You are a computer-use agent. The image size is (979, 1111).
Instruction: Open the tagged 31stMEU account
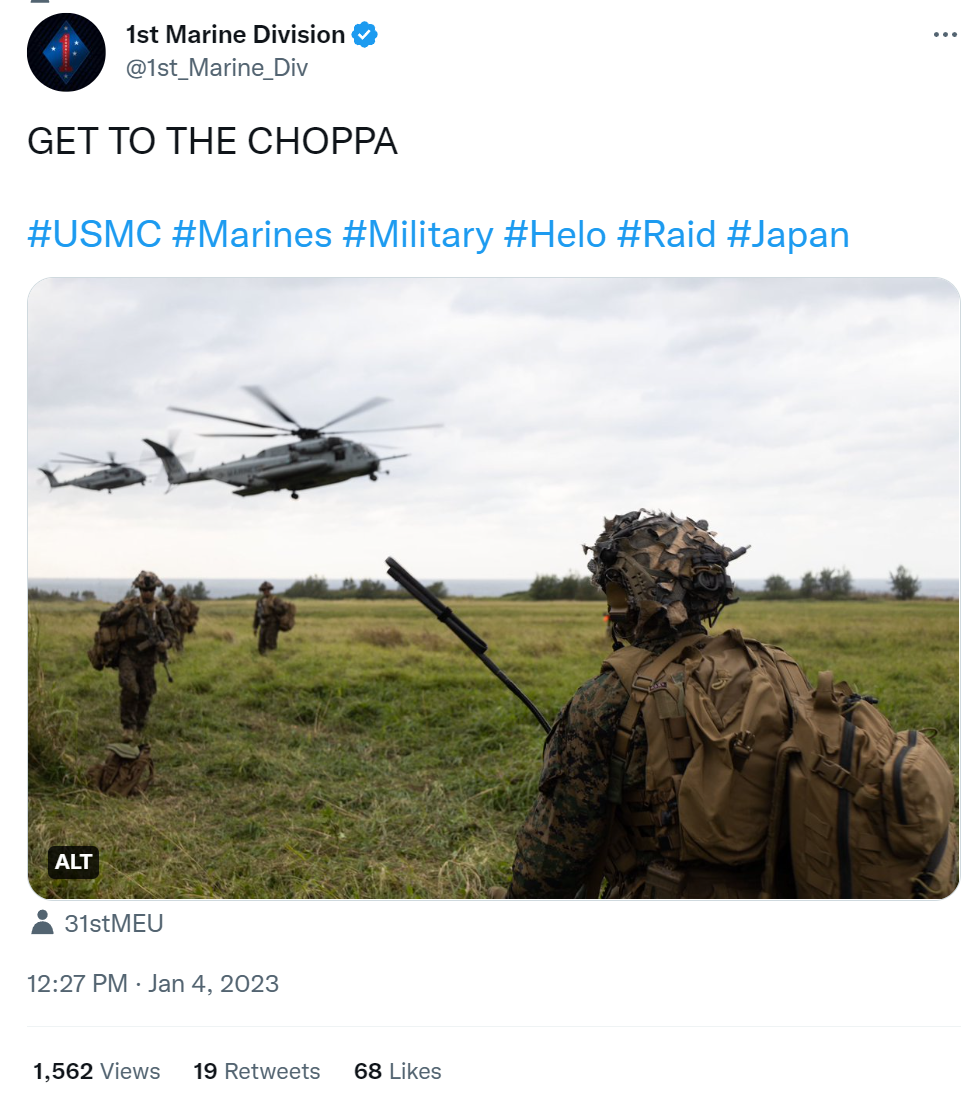coord(113,923)
